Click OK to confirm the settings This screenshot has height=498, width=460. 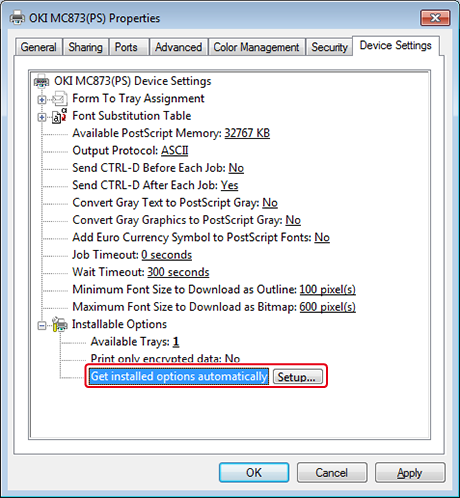click(254, 472)
